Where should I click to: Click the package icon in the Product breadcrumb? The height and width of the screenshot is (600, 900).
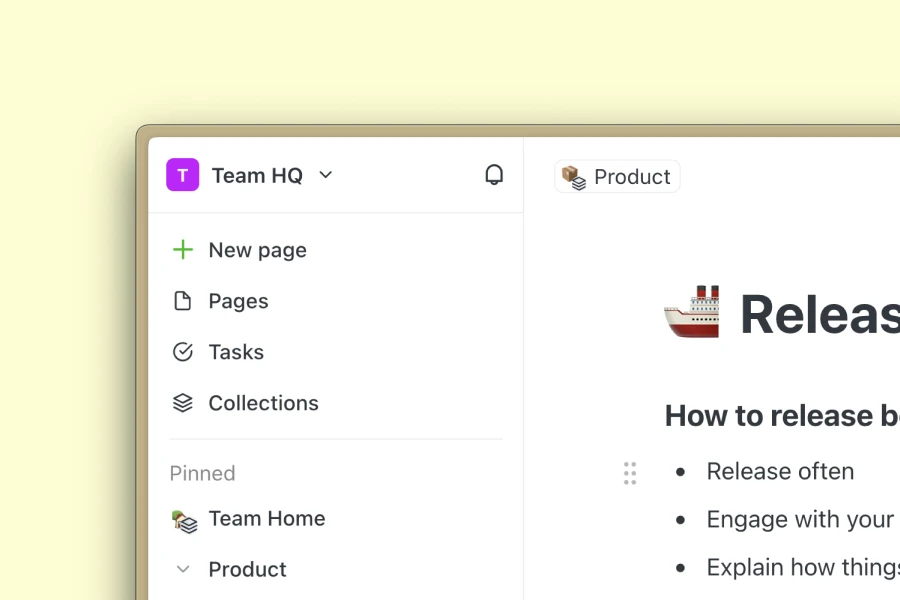click(573, 177)
